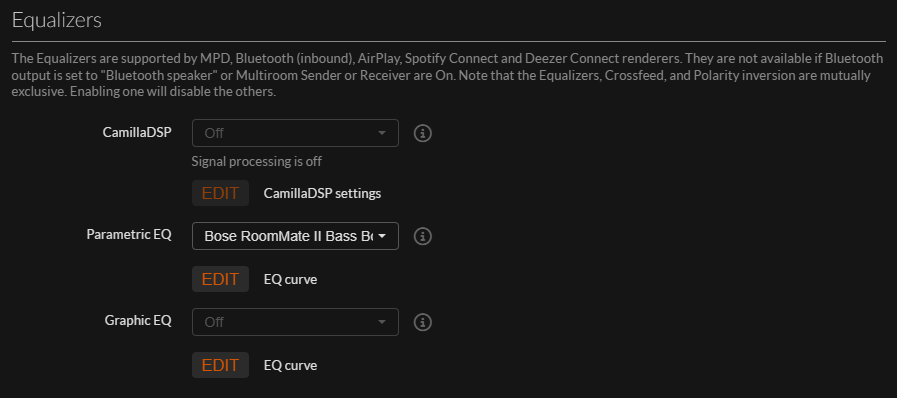Click the 'Parametric EQ' field label

(x=129, y=234)
